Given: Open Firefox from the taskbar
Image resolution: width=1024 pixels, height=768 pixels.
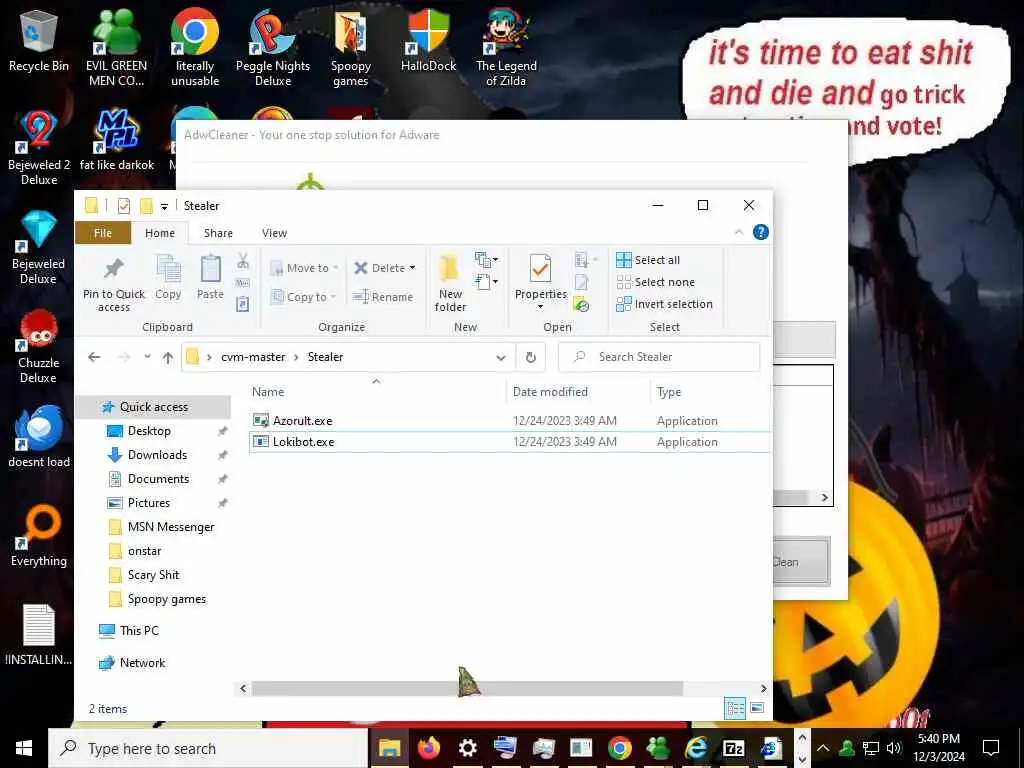Looking at the screenshot, I should coord(428,748).
